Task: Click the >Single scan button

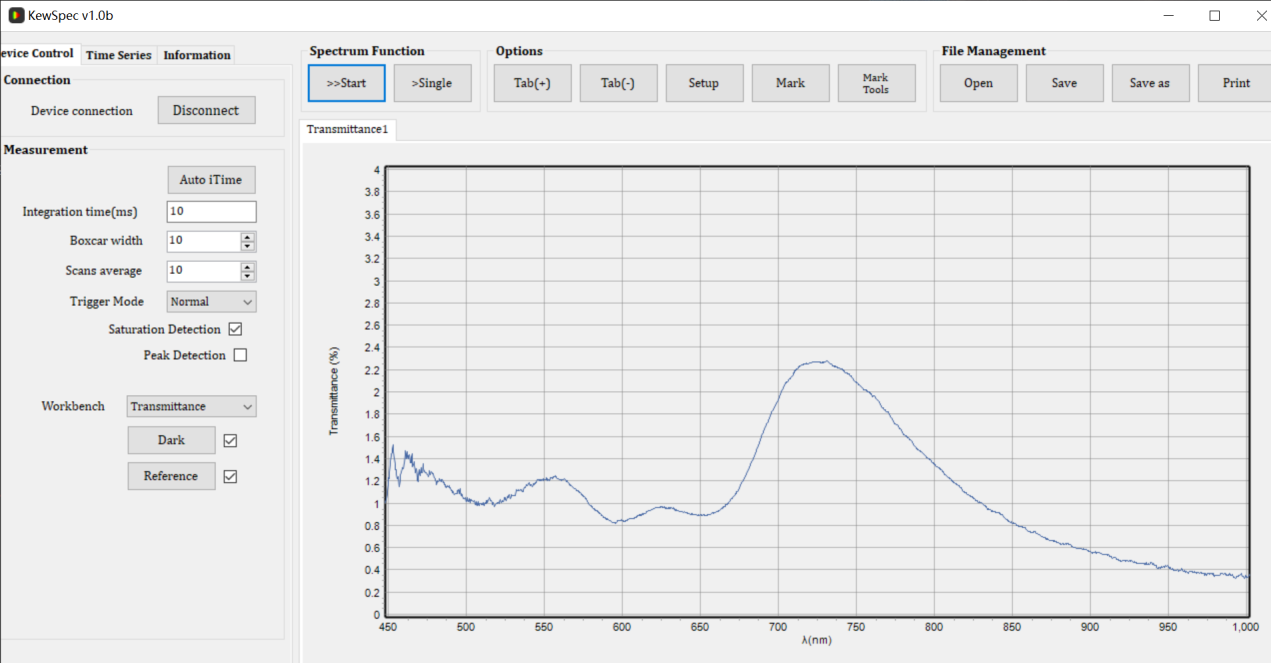Action: (432, 83)
